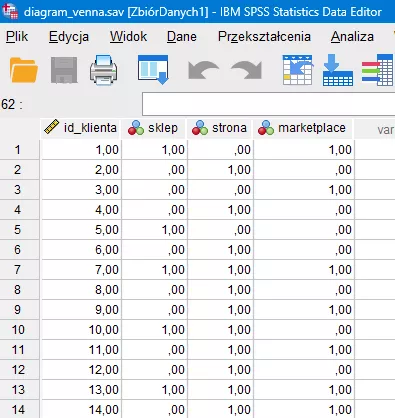Screen dimensions: 395x418
Task: Click id_klienta cell showing 9,00
Action: coord(81,310)
